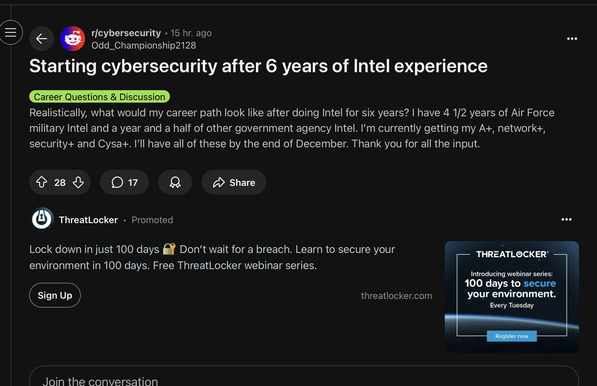Select Career Questions & Discussion flair

pos(99,97)
